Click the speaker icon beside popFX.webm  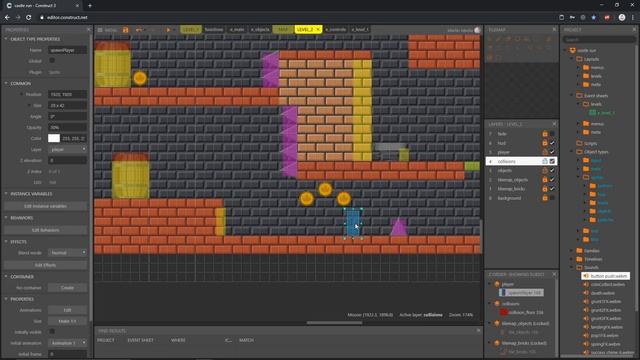pos(586,336)
